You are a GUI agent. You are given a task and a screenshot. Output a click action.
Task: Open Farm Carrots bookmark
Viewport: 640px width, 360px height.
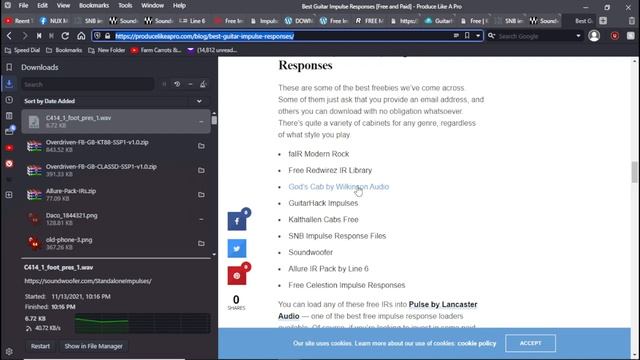coord(156,50)
